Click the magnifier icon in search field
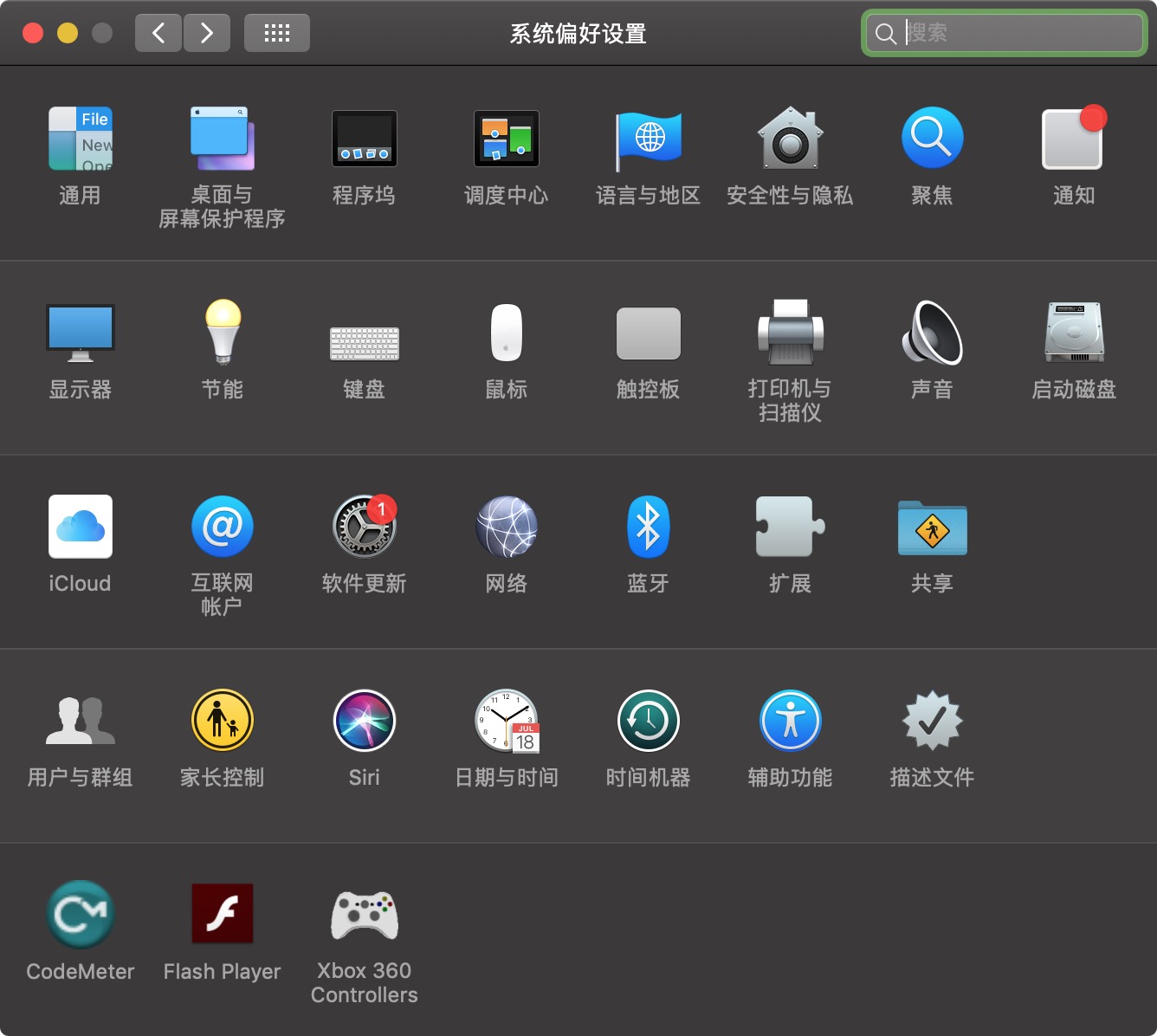Image resolution: width=1157 pixels, height=1036 pixels. point(885,34)
